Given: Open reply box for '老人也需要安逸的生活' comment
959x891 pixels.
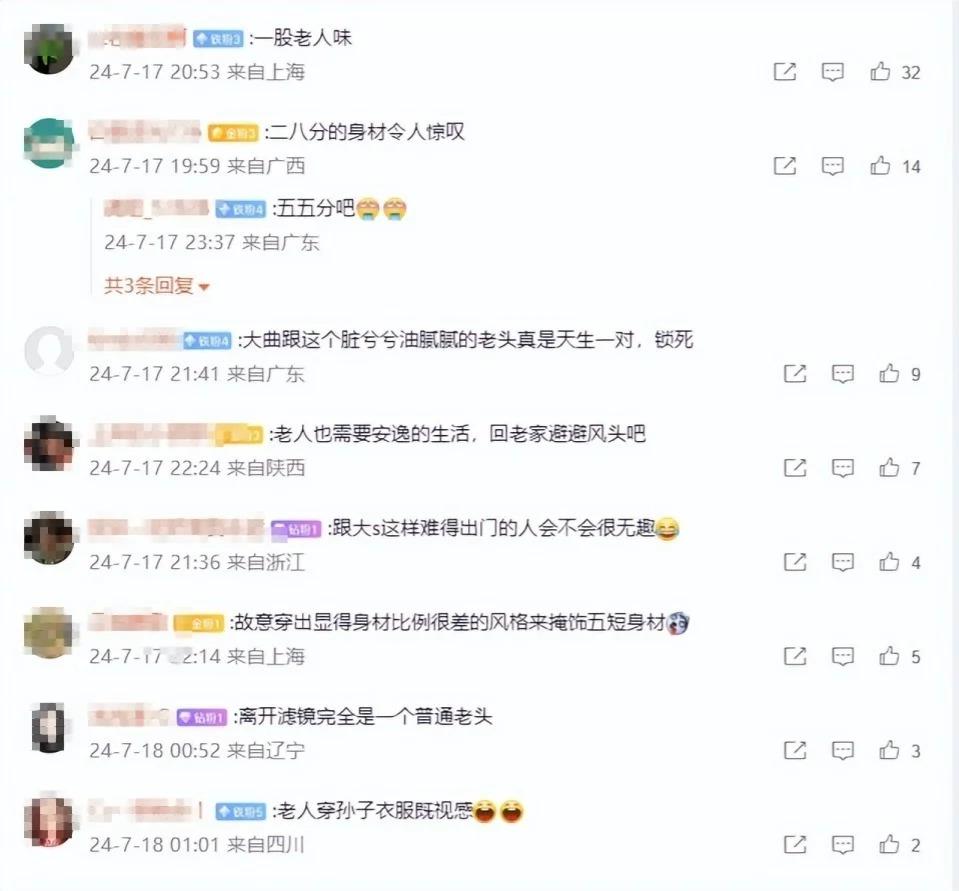Looking at the screenshot, I should [843, 468].
